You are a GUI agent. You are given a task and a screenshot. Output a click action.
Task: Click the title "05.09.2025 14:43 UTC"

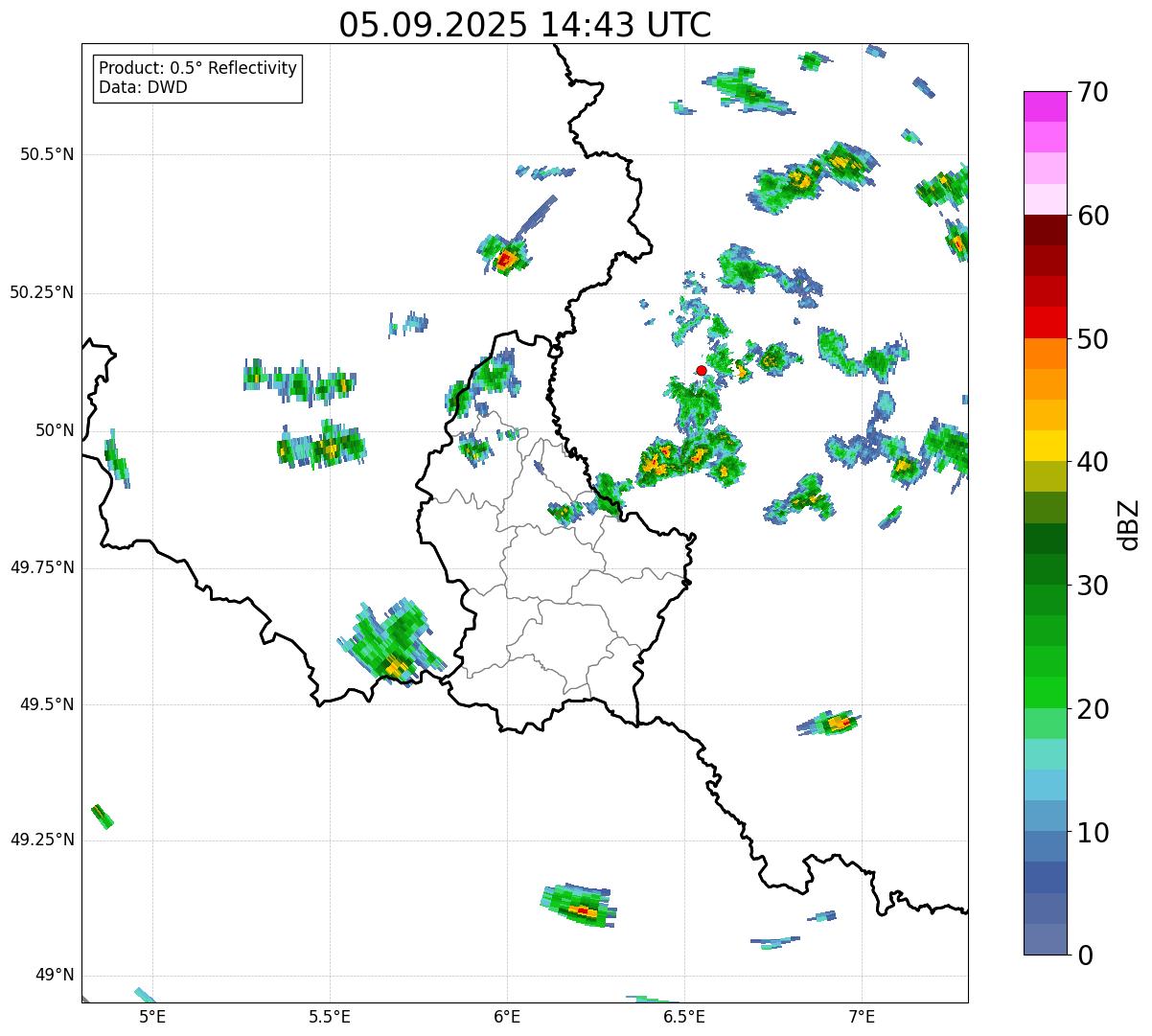pos(525,25)
